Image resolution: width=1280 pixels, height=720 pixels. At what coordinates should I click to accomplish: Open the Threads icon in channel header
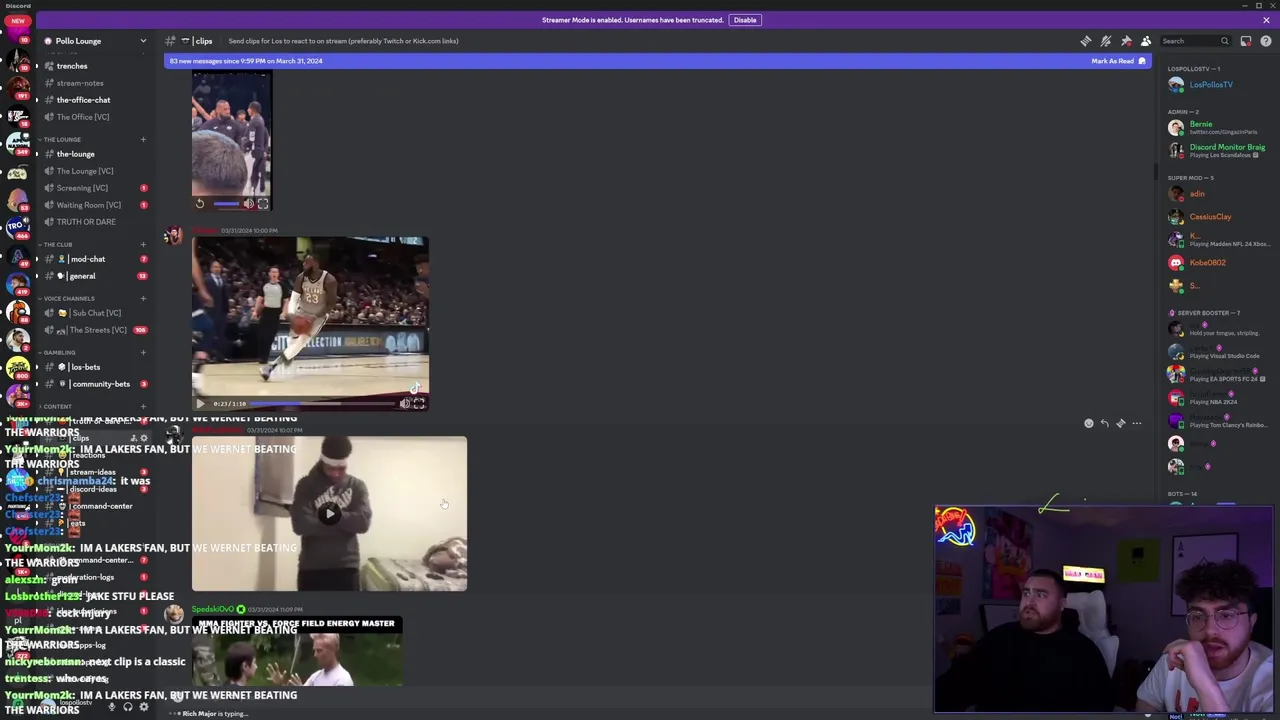1086,41
